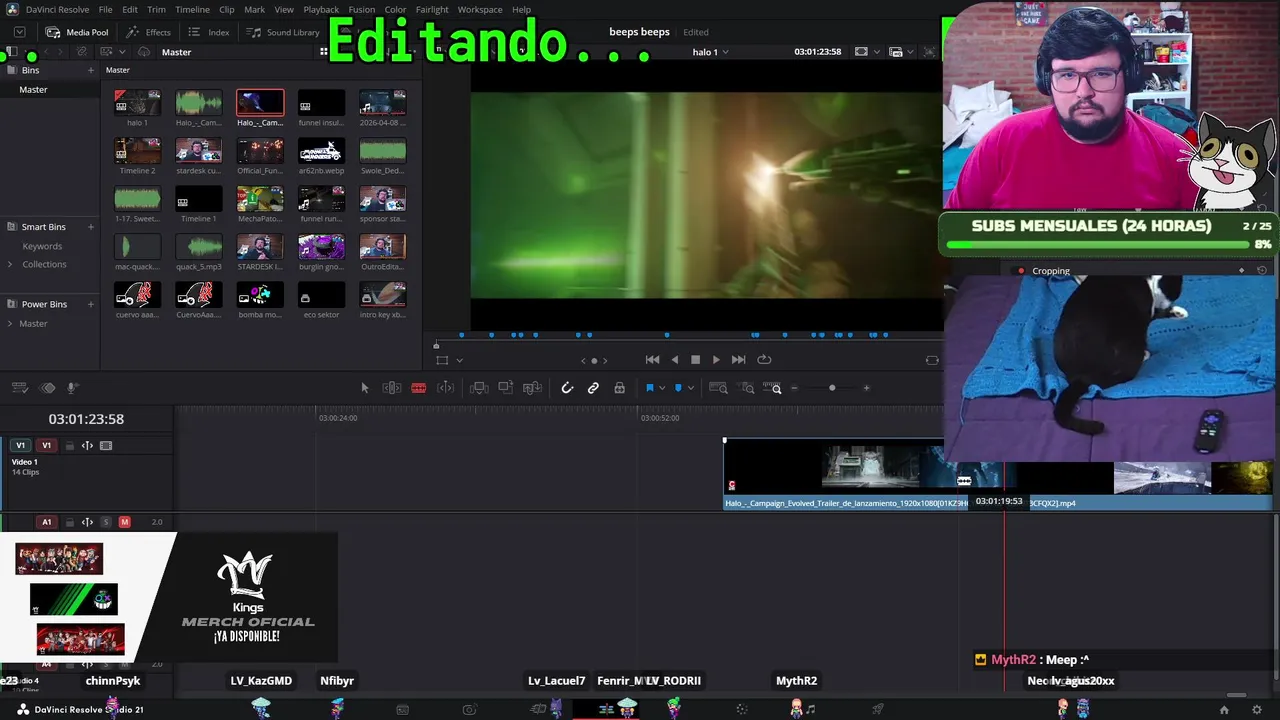
Task: Select the Master bin in Bins
Action: coord(33,90)
